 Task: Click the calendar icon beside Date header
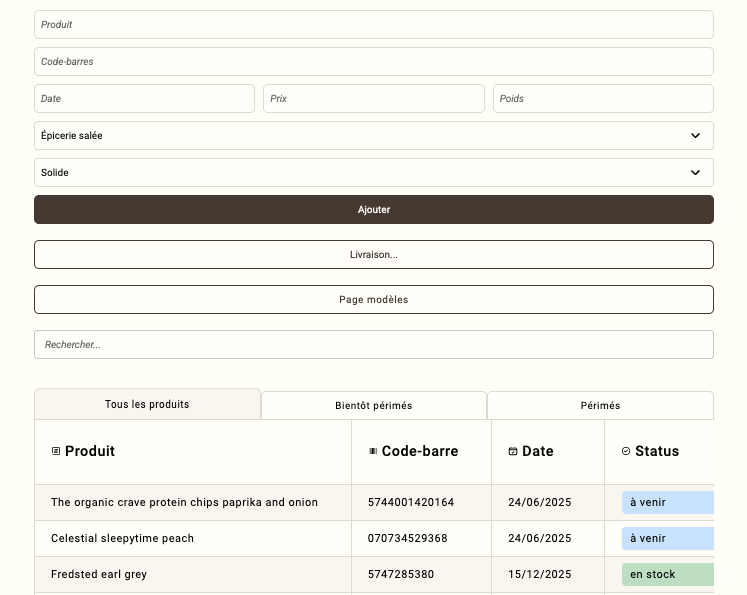(513, 451)
